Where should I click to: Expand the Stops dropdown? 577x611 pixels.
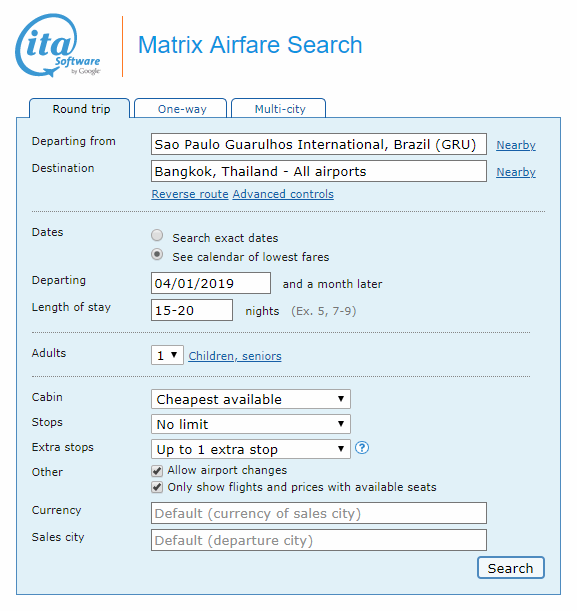tap(251, 424)
